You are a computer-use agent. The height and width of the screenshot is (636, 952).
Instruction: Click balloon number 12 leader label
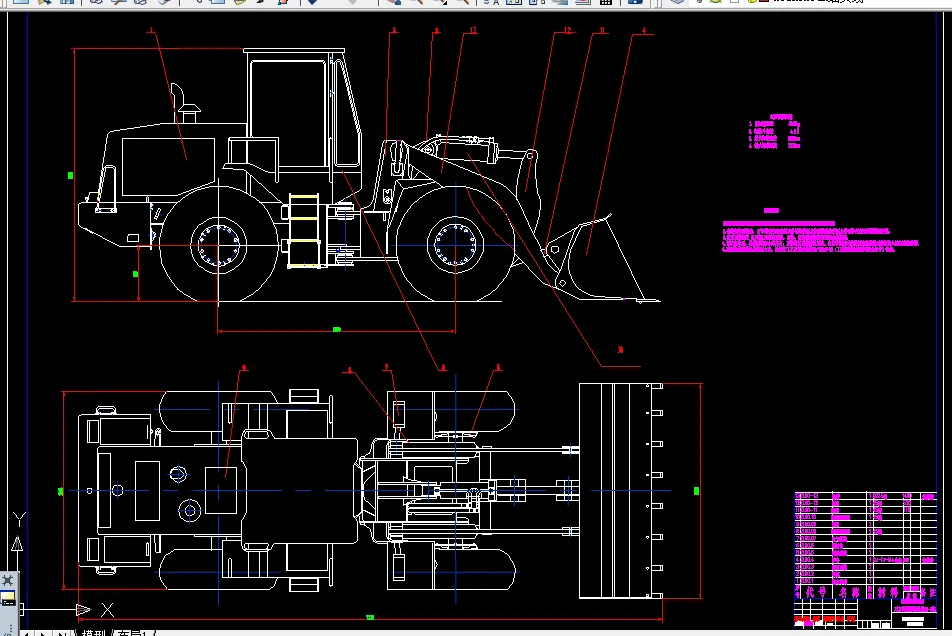click(566, 30)
